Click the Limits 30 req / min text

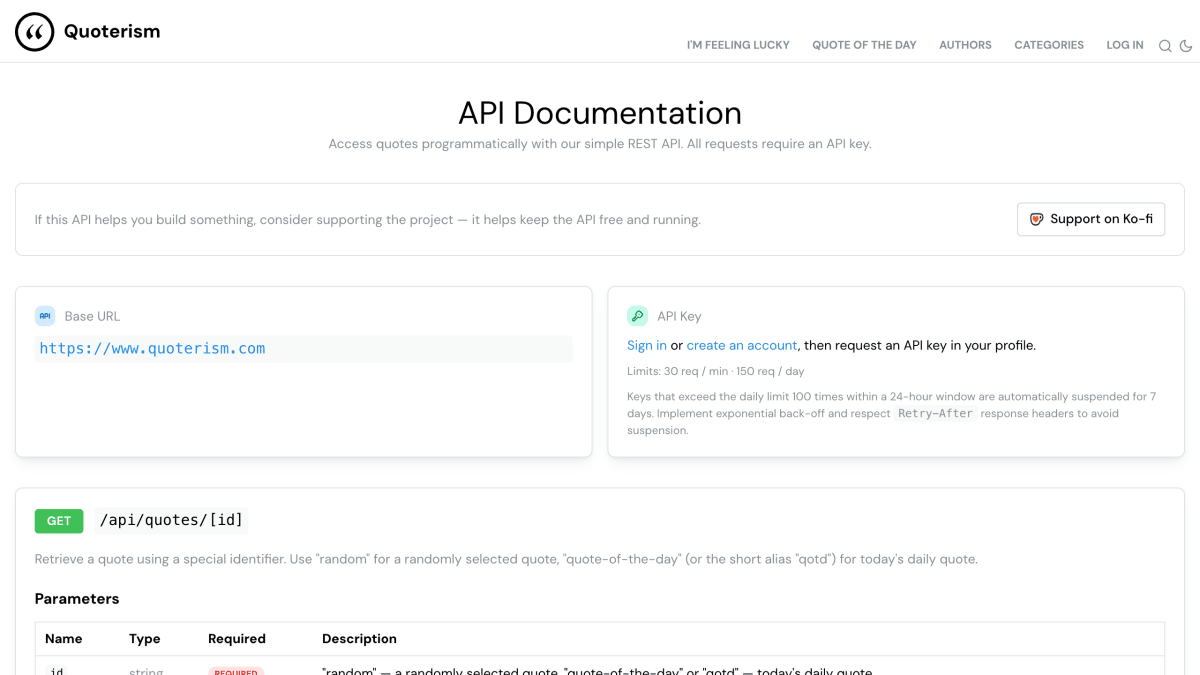click(x=716, y=372)
